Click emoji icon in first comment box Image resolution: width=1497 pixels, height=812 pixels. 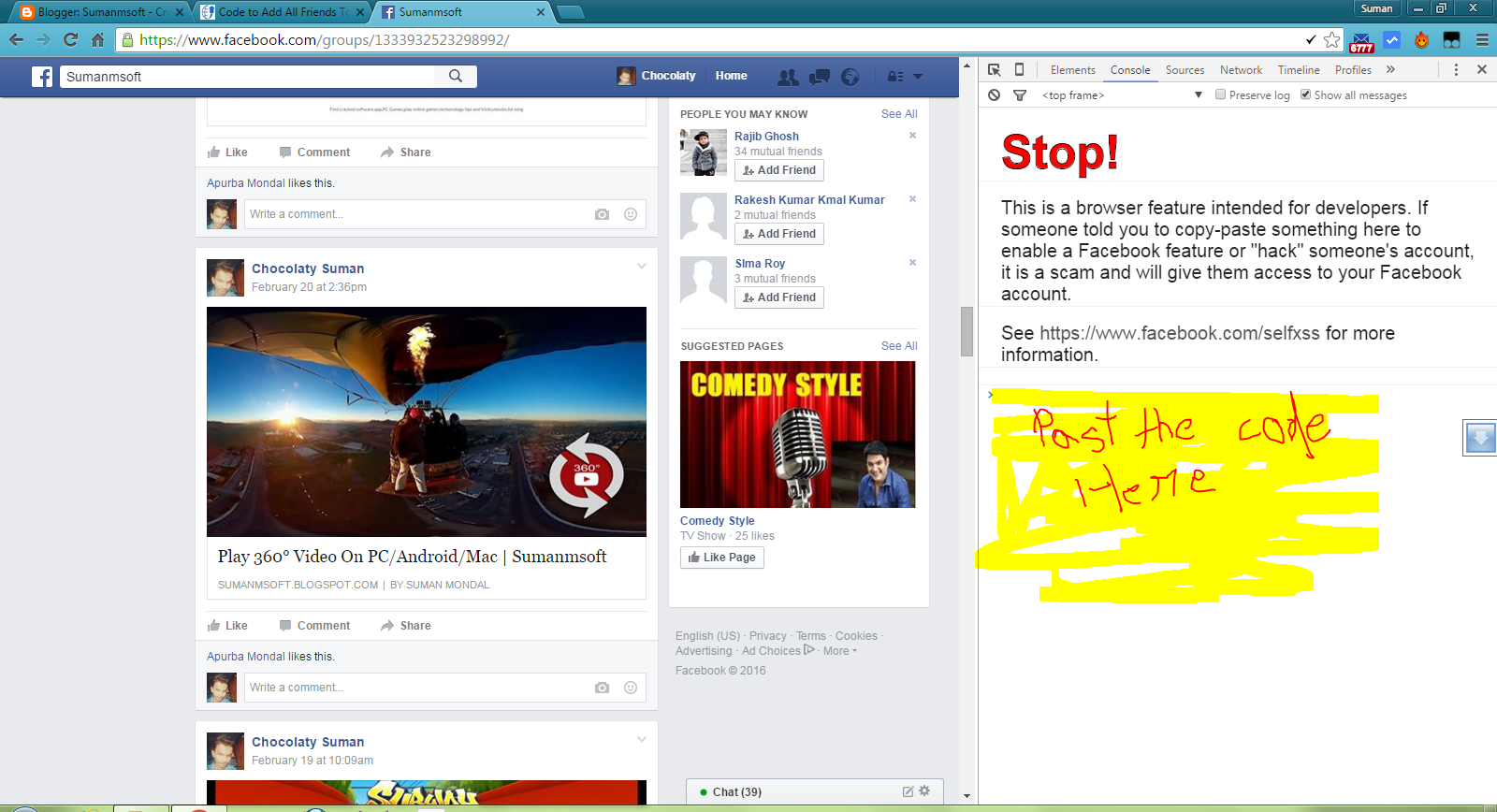point(631,214)
